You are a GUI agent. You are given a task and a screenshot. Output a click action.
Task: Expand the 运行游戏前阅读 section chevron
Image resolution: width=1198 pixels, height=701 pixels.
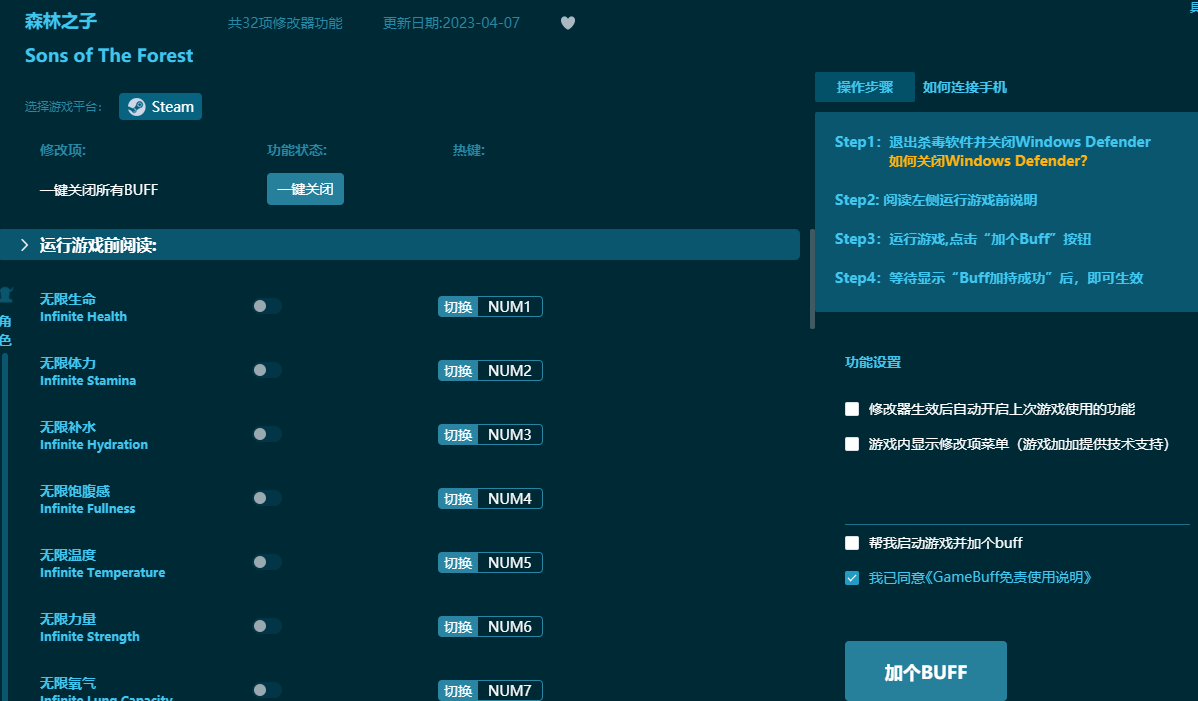click(24, 245)
